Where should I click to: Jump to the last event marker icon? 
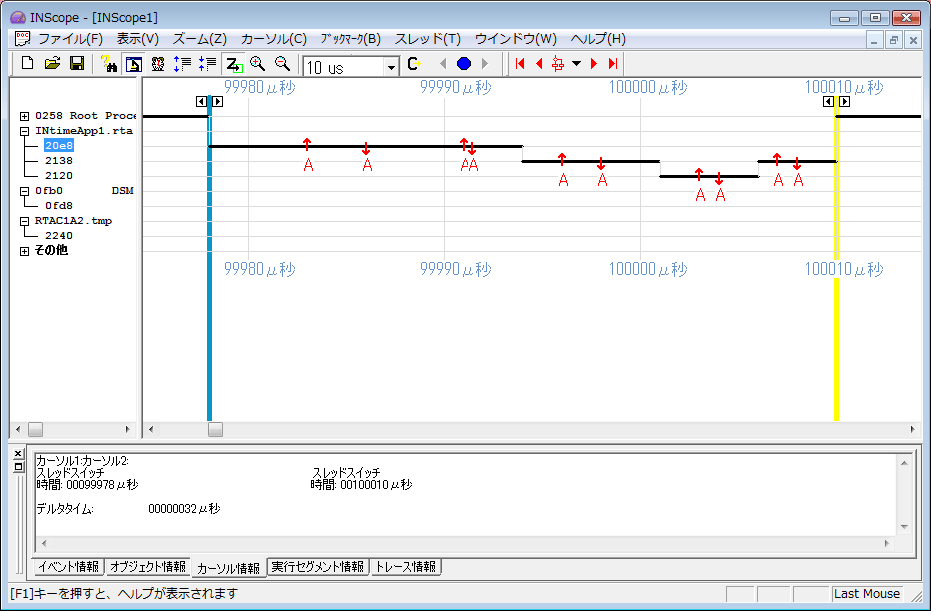tap(611, 63)
